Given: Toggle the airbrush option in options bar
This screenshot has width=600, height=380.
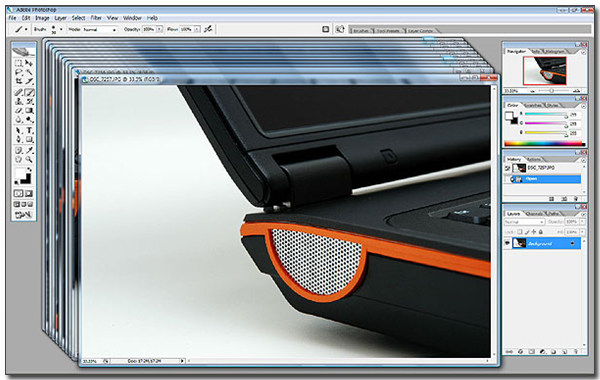Looking at the screenshot, I should coord(209,29).
